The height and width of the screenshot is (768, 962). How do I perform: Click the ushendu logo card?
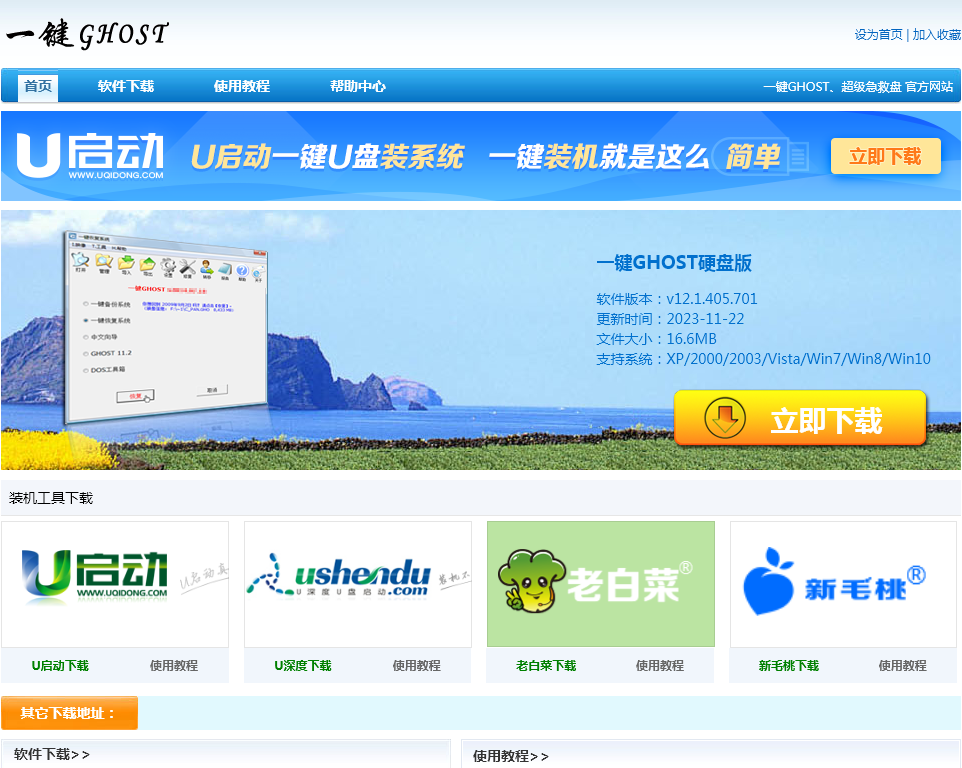point(358,584)
